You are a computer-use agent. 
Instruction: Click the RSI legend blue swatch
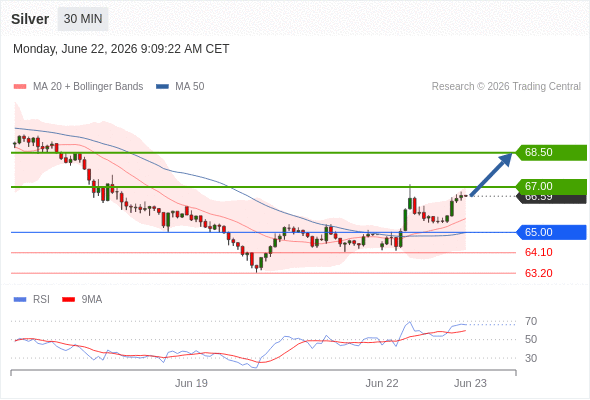coord(20,300)
